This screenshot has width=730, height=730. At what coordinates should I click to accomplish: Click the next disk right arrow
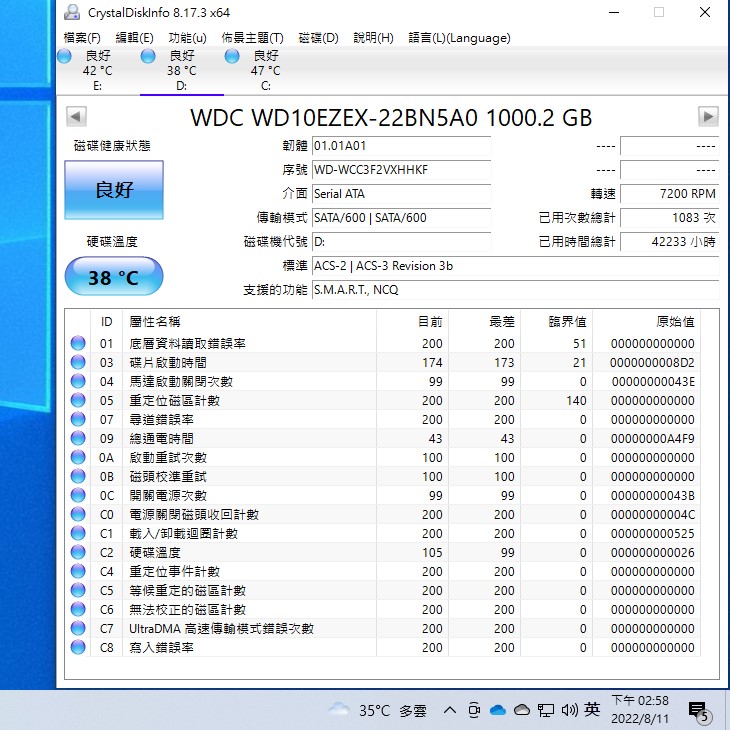pos(708,117)
